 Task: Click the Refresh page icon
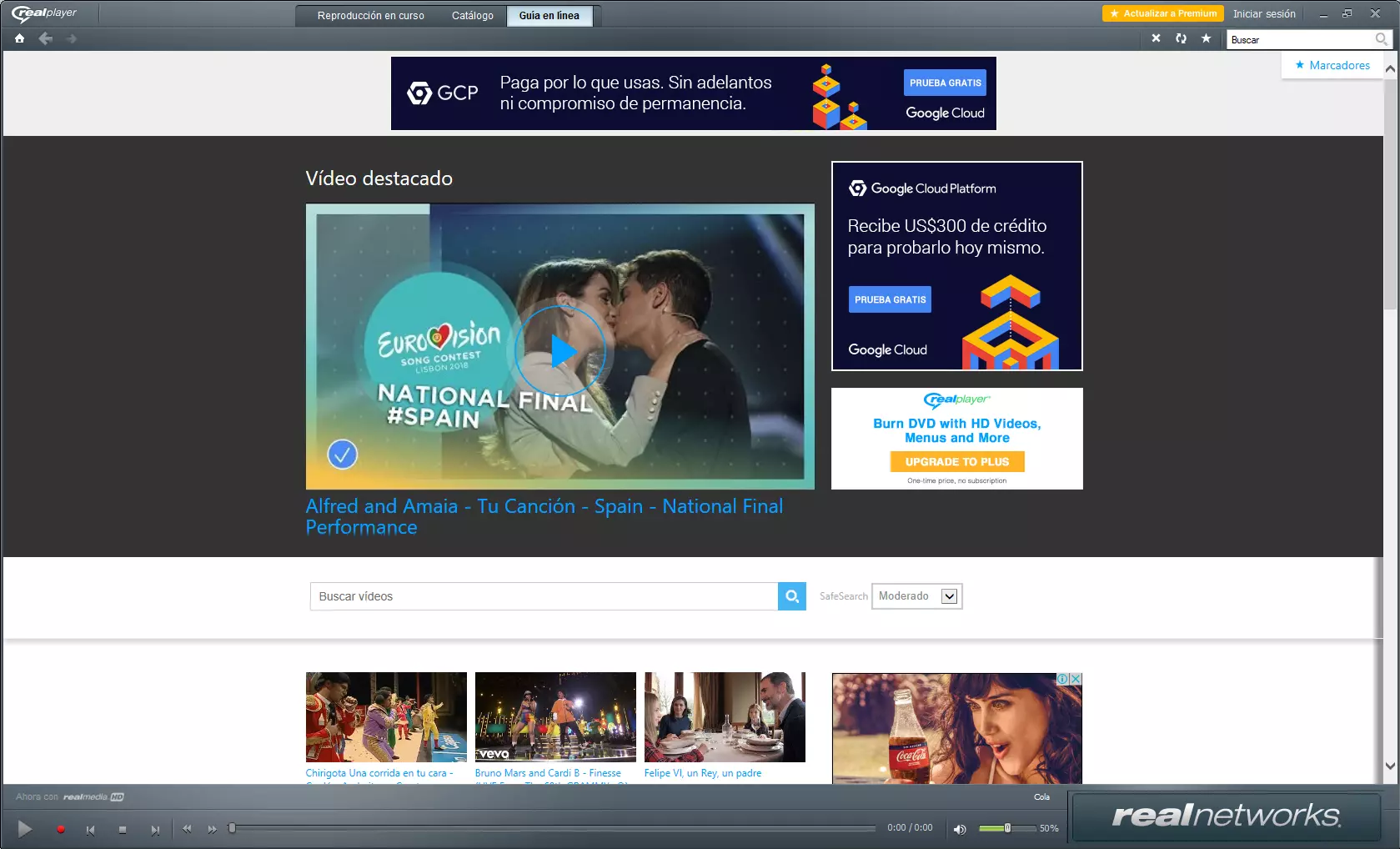click(x=1181, y=38)
